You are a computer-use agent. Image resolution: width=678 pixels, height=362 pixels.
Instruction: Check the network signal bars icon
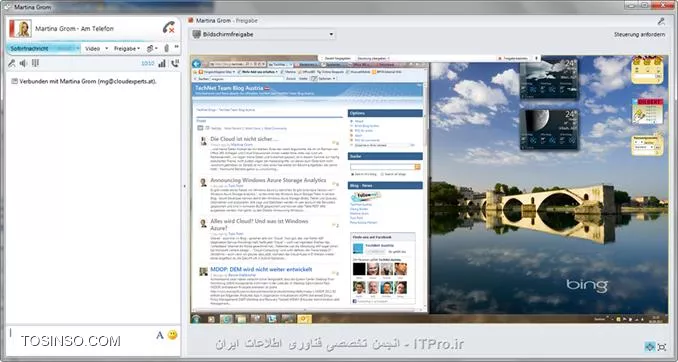[x=162, y=64]
